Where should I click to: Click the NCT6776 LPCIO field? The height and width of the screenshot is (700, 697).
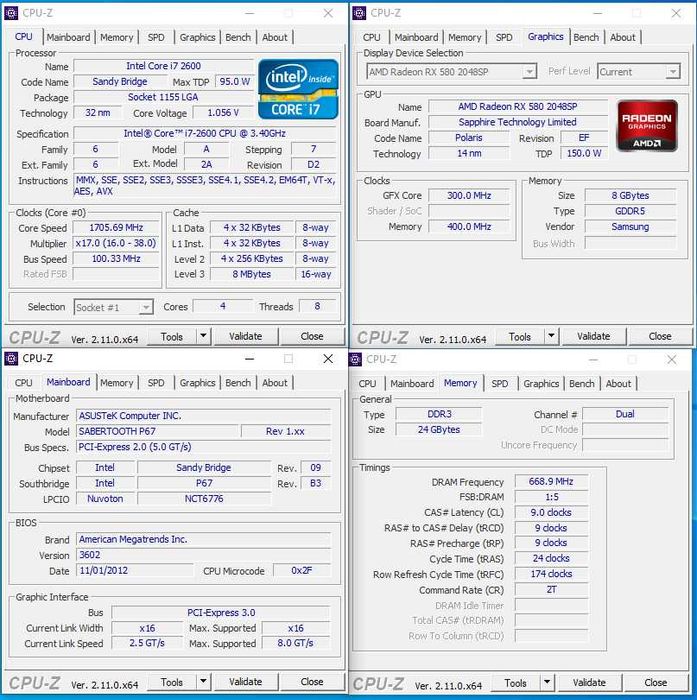tap(204, 499)
